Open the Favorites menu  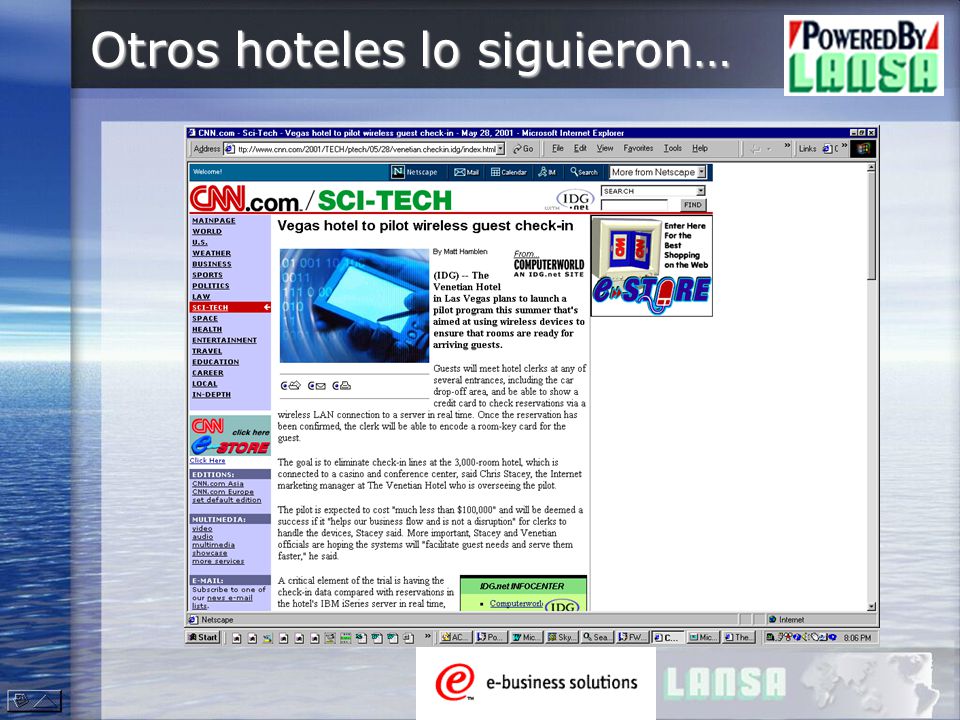pyautogui.click(x=638, y=148)
